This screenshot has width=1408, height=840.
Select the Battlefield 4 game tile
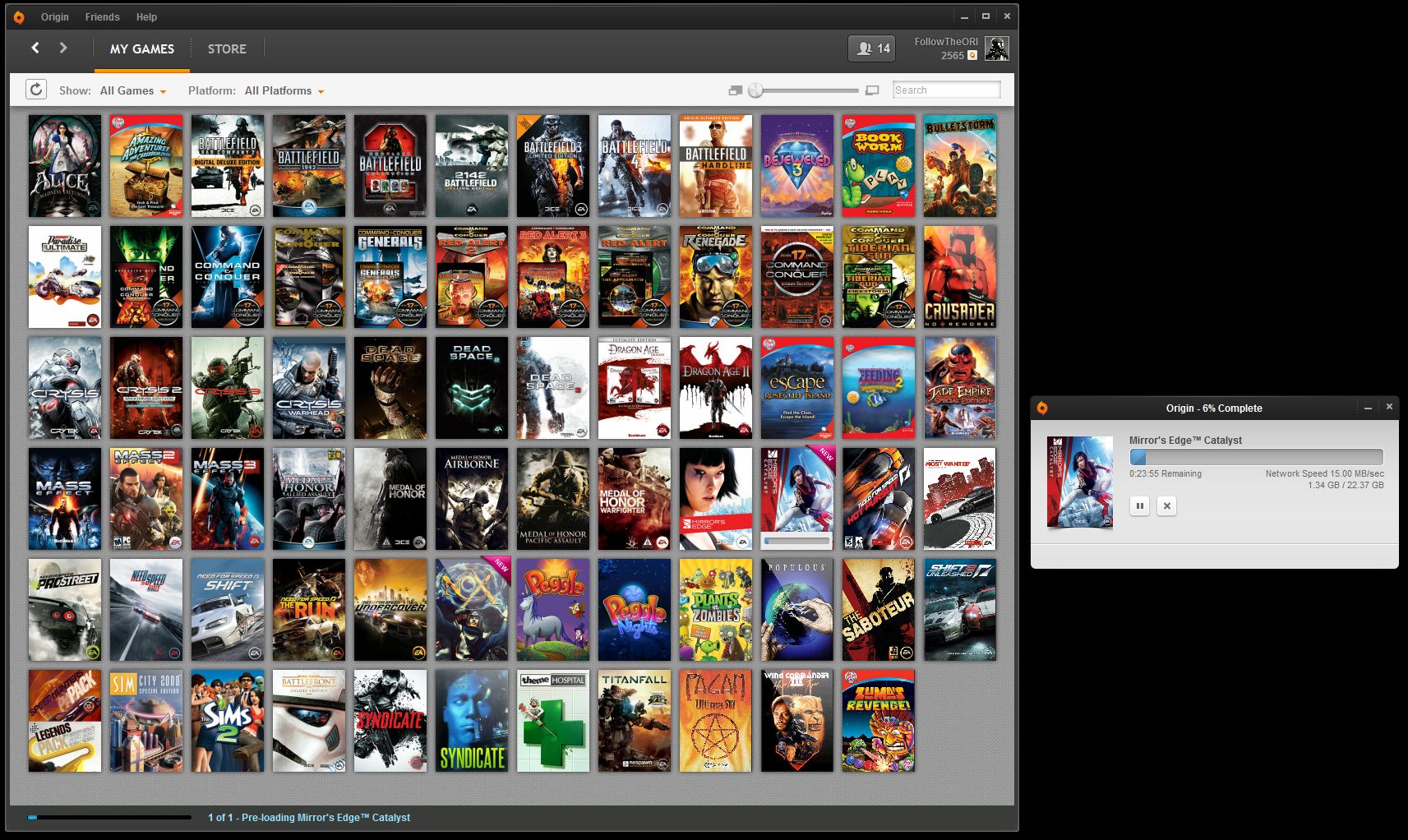tap(635, 166)
